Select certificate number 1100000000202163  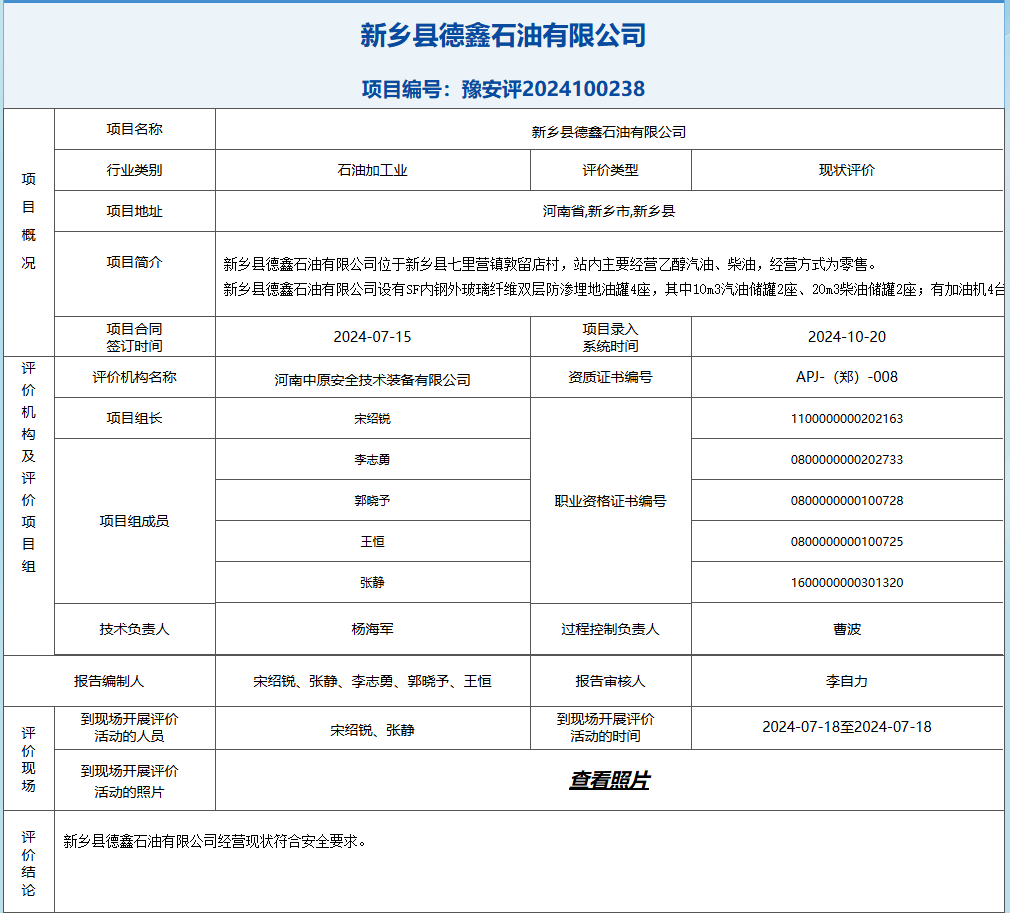[x=846, y=419]
